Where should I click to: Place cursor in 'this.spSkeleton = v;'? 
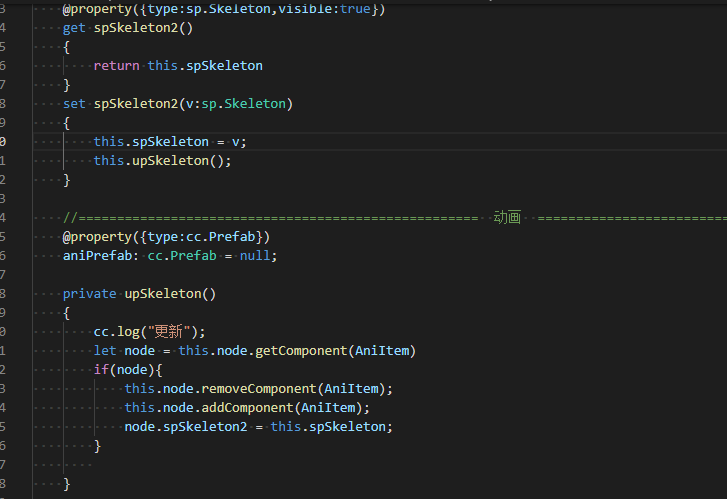(x=170, y=142)
